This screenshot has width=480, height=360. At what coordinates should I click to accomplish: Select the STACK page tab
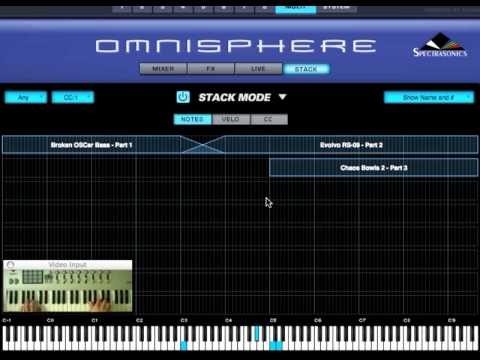click(306, 69)
